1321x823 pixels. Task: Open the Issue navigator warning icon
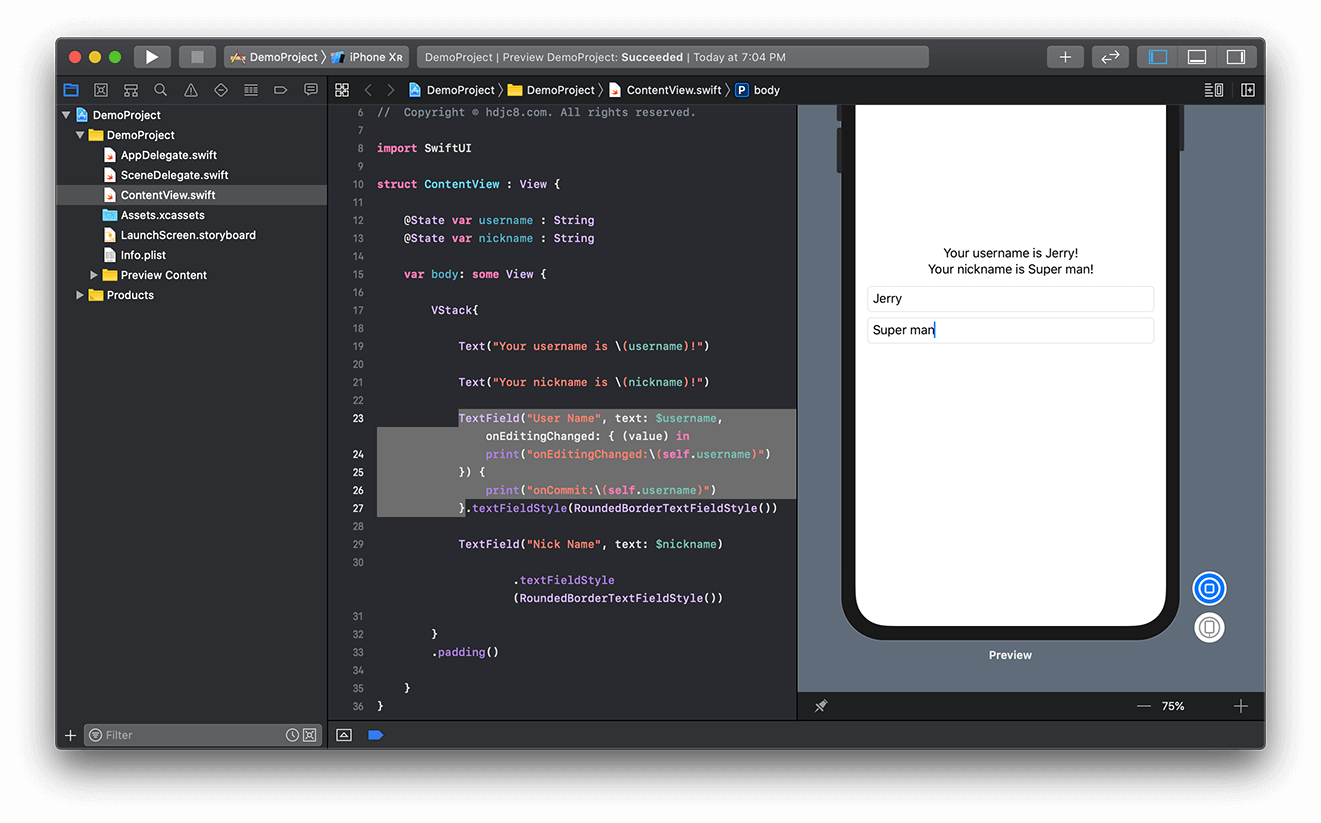click(x=191, y=90)
